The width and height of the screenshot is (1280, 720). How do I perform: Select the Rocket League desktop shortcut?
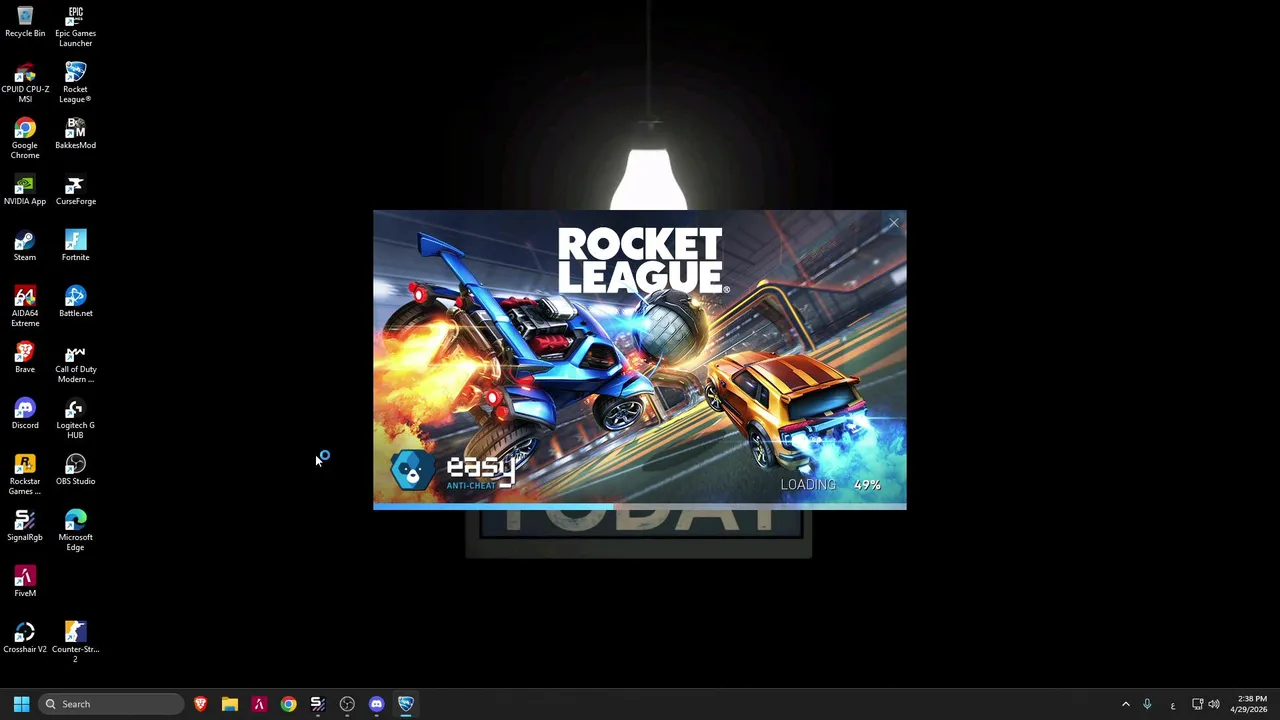click(75, 82)
